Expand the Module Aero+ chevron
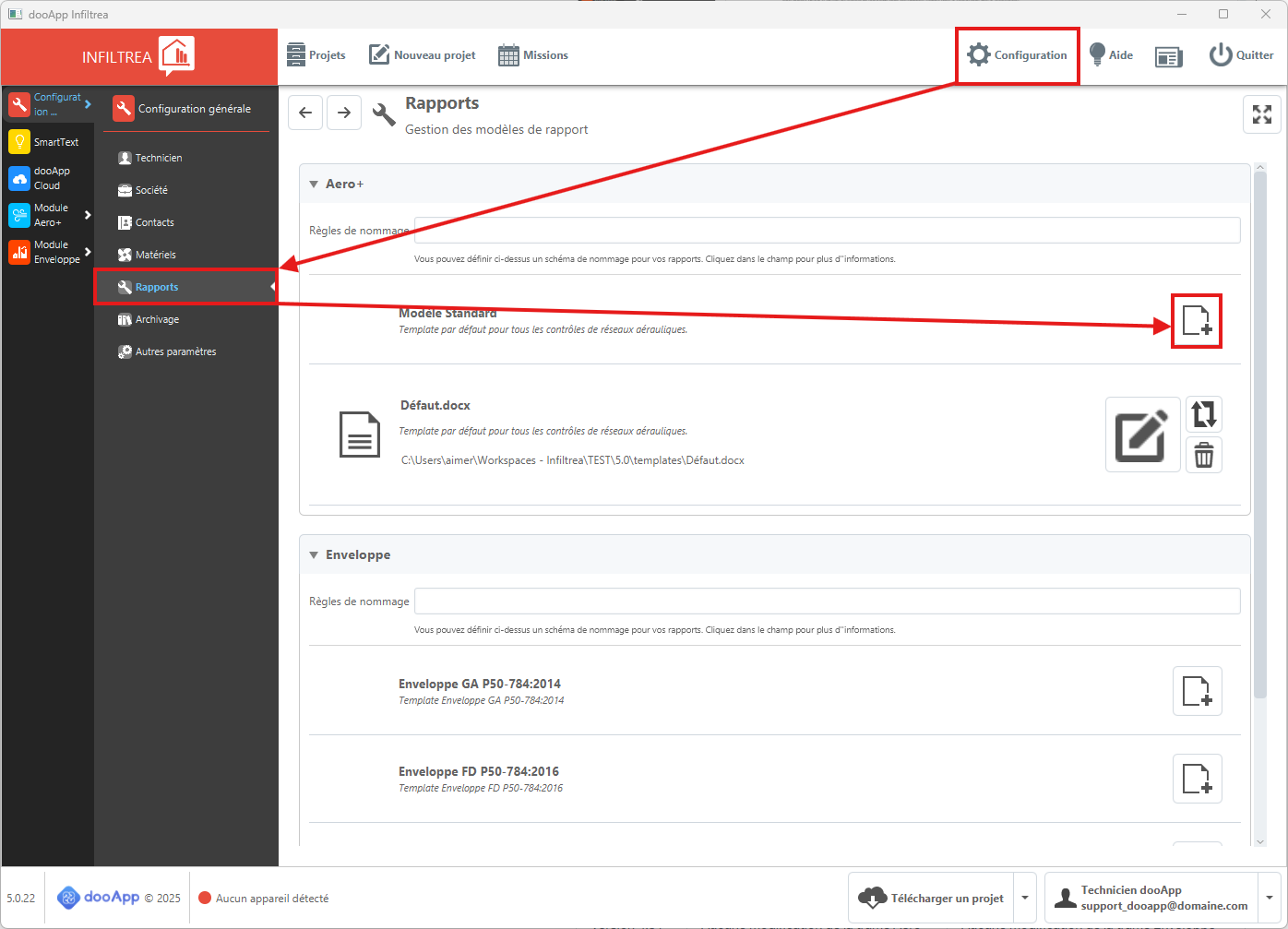The image size is (1288, 929). tap(88, 215)
